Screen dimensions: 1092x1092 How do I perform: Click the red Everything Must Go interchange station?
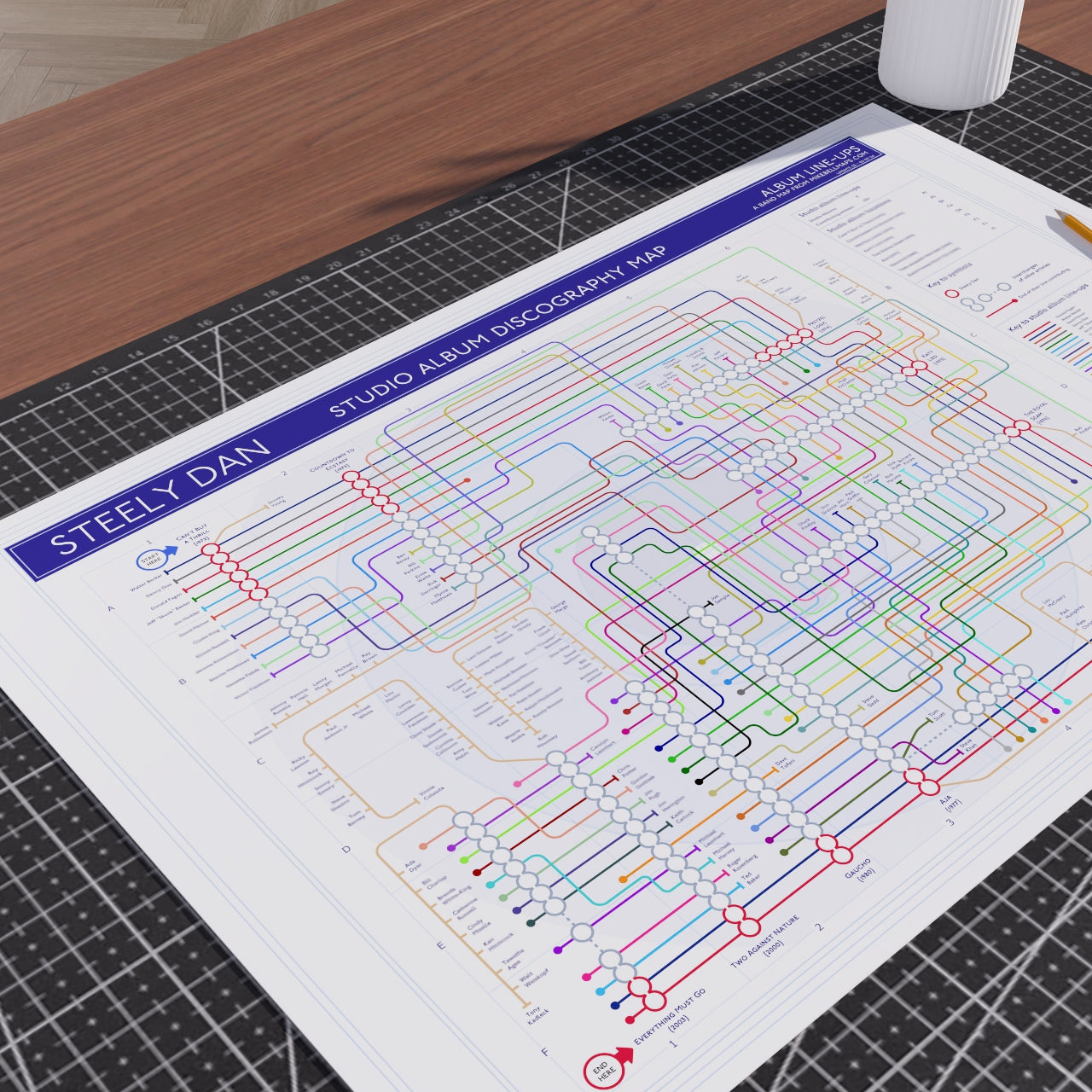(646, 994)
